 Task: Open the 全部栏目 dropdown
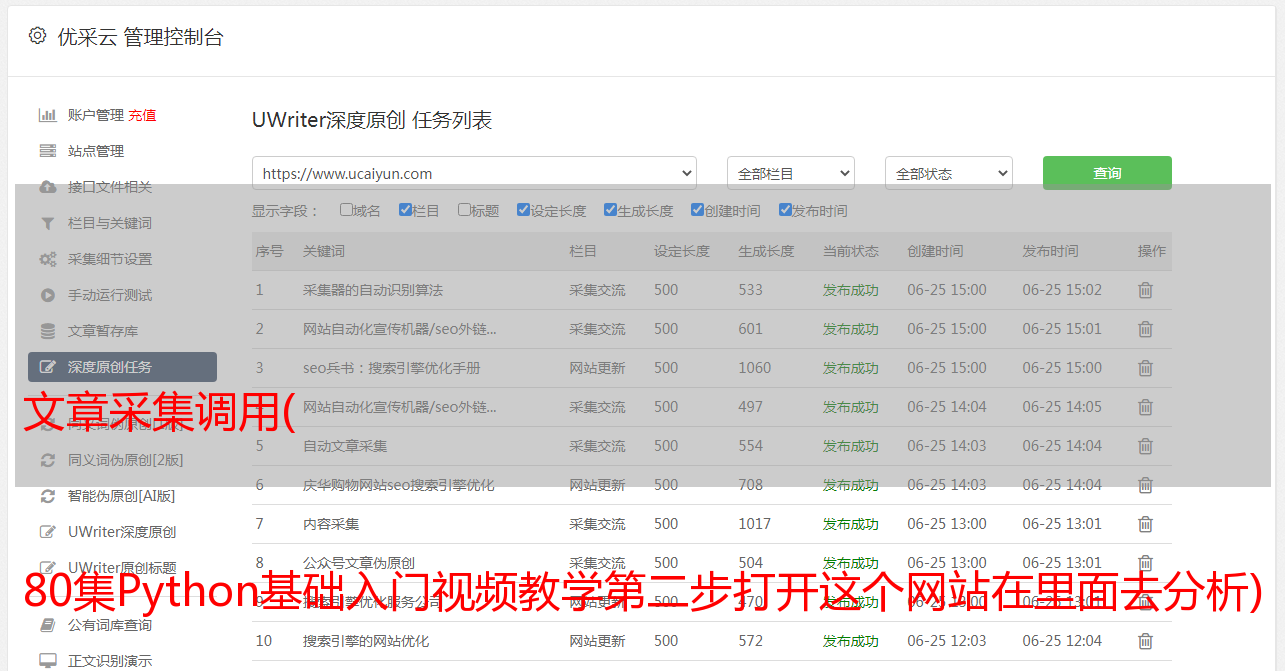click(791, 173)
